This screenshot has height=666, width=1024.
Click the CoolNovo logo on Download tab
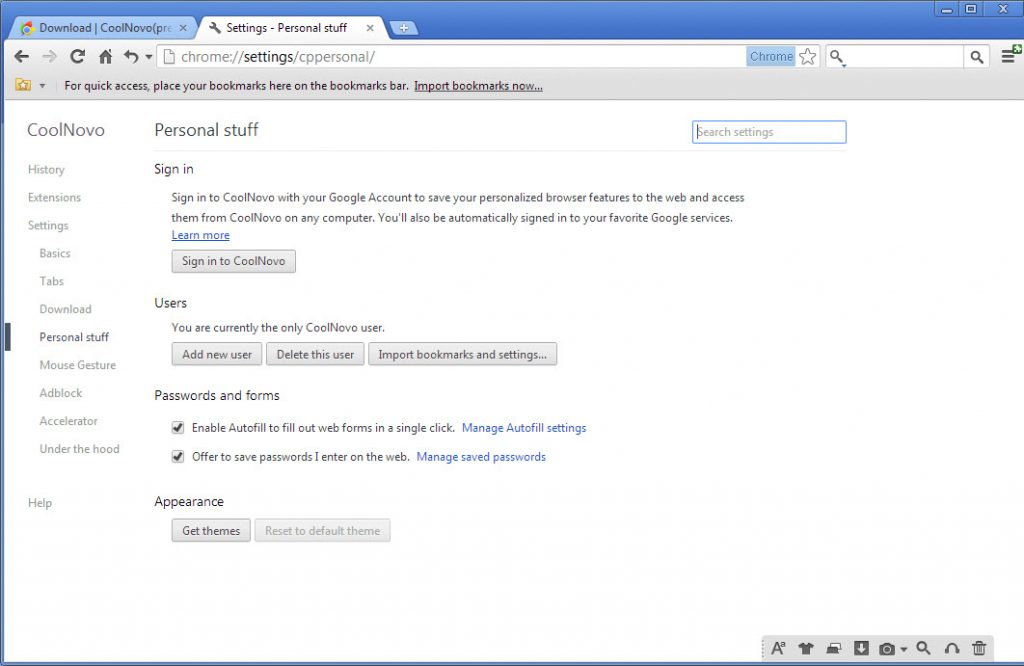pyautogui.click(x=27, y=28)
